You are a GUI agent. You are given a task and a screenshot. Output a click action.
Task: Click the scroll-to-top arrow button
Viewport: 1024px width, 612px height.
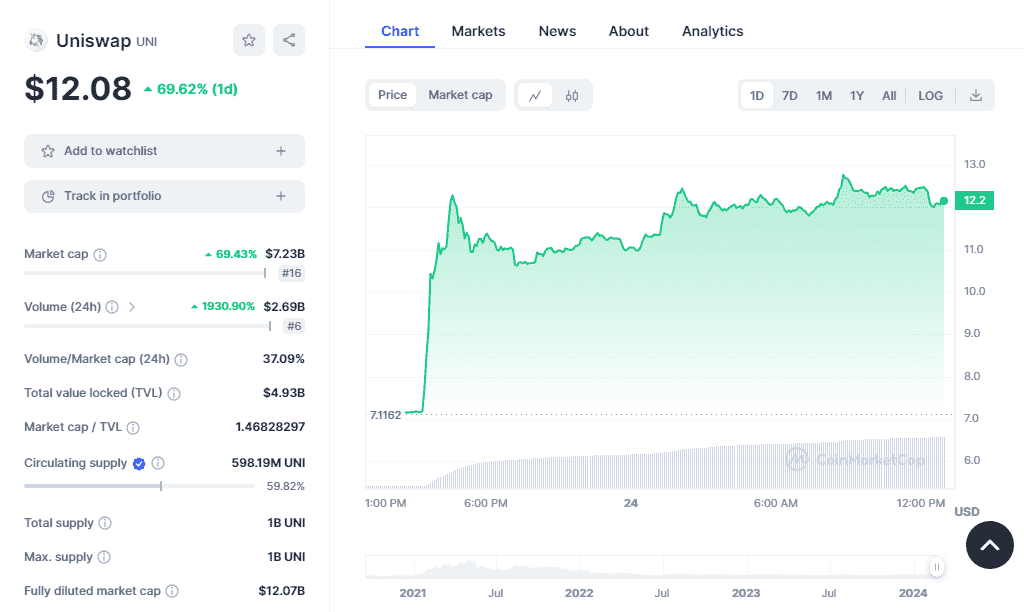click(989, 545)
